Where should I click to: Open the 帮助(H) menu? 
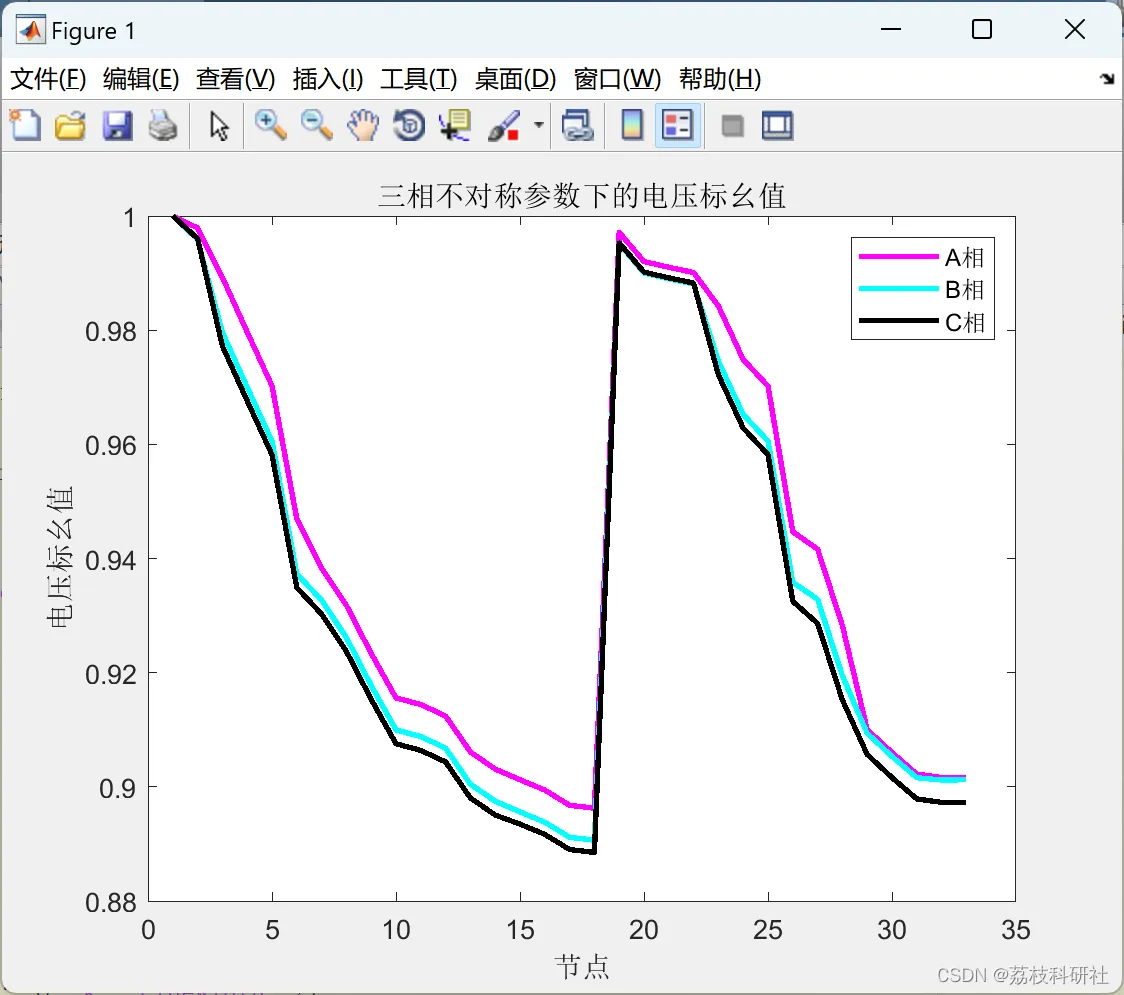click(x=720, y=79)
